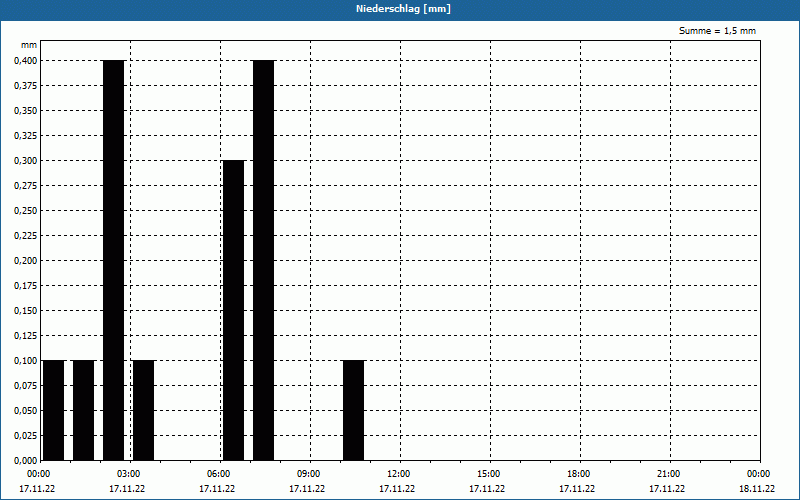Select the 0,200 y-axis value
Image resolution: width=800 pixels, height=500 pixels.
[26, 261]
